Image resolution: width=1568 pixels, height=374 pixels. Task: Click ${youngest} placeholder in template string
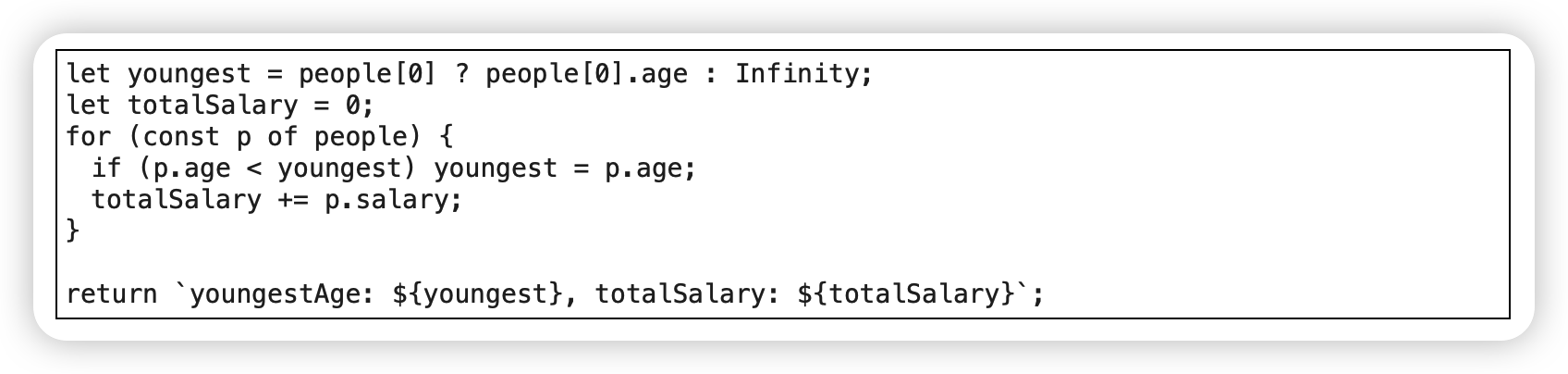(477, 294)
